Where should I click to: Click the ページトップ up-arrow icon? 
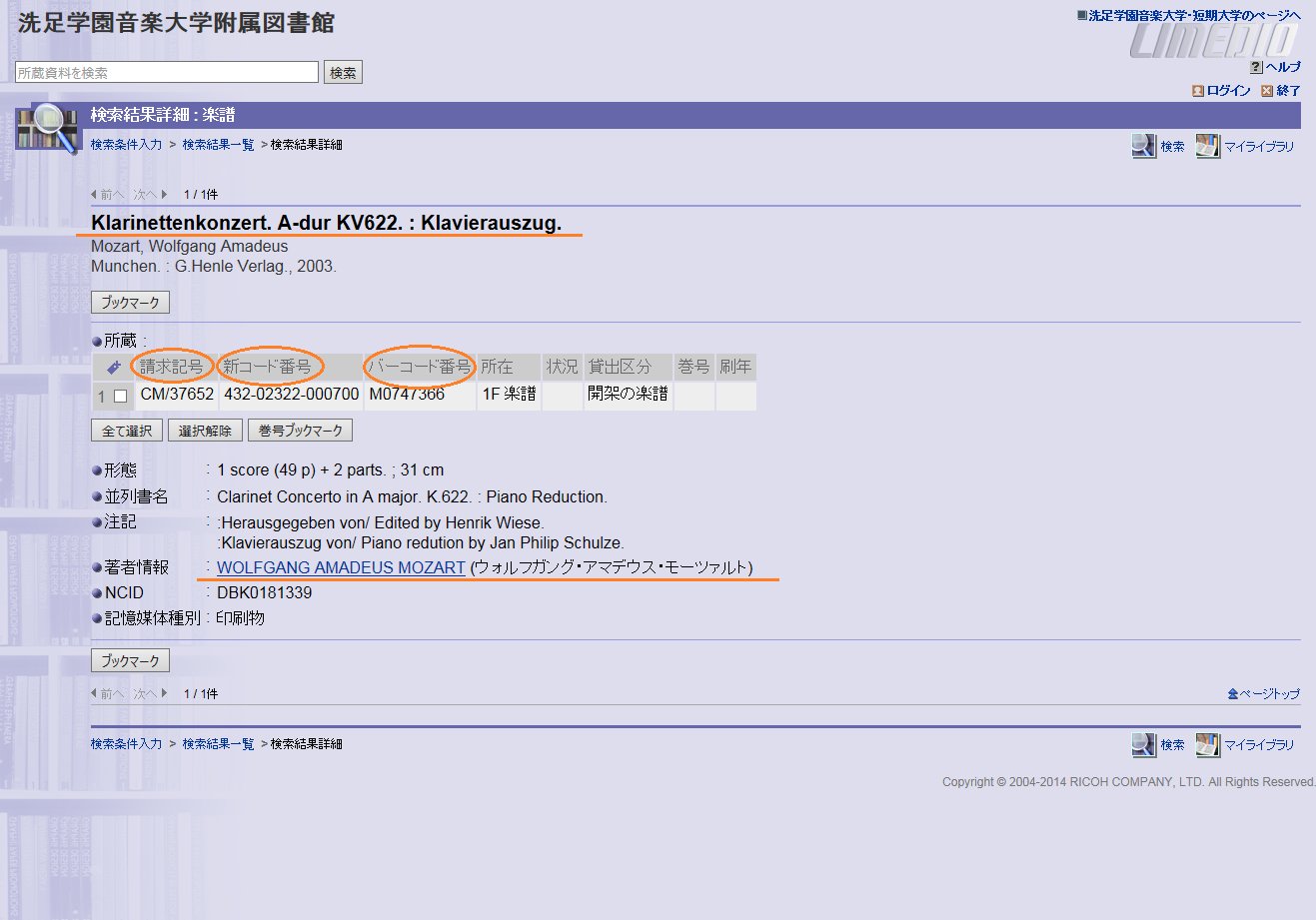coord(1233,693)
